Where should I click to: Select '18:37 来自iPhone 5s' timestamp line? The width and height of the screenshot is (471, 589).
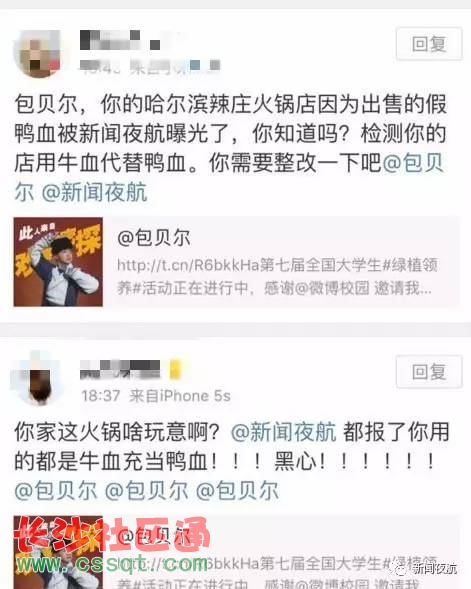coord(156,396)
